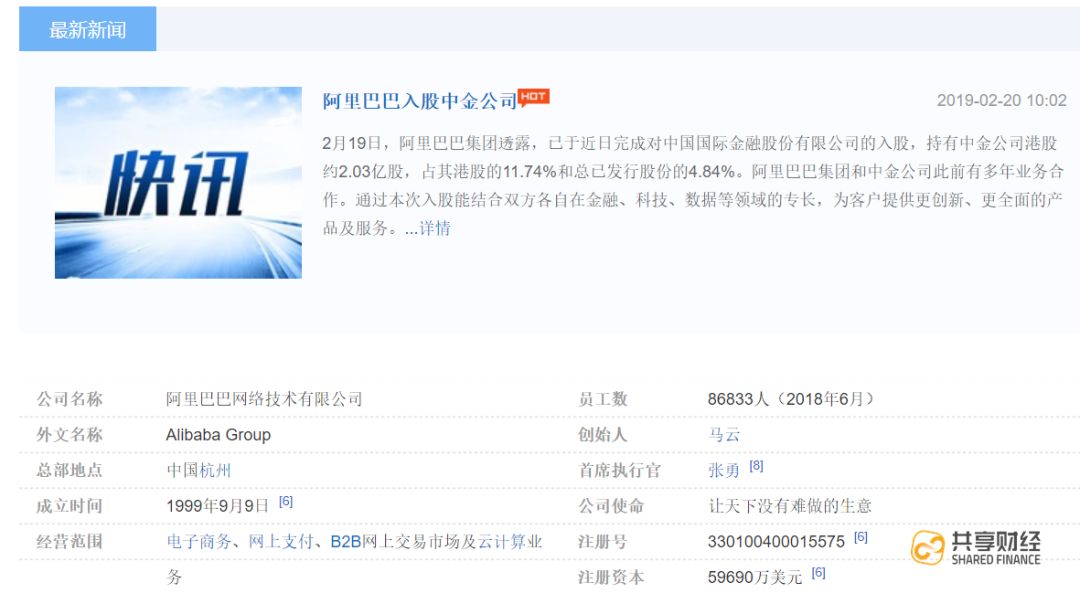The width and height of the screenshot is (1080, 593).
Task: Open the 电子商务 link
Action: [x=199, y=541]
